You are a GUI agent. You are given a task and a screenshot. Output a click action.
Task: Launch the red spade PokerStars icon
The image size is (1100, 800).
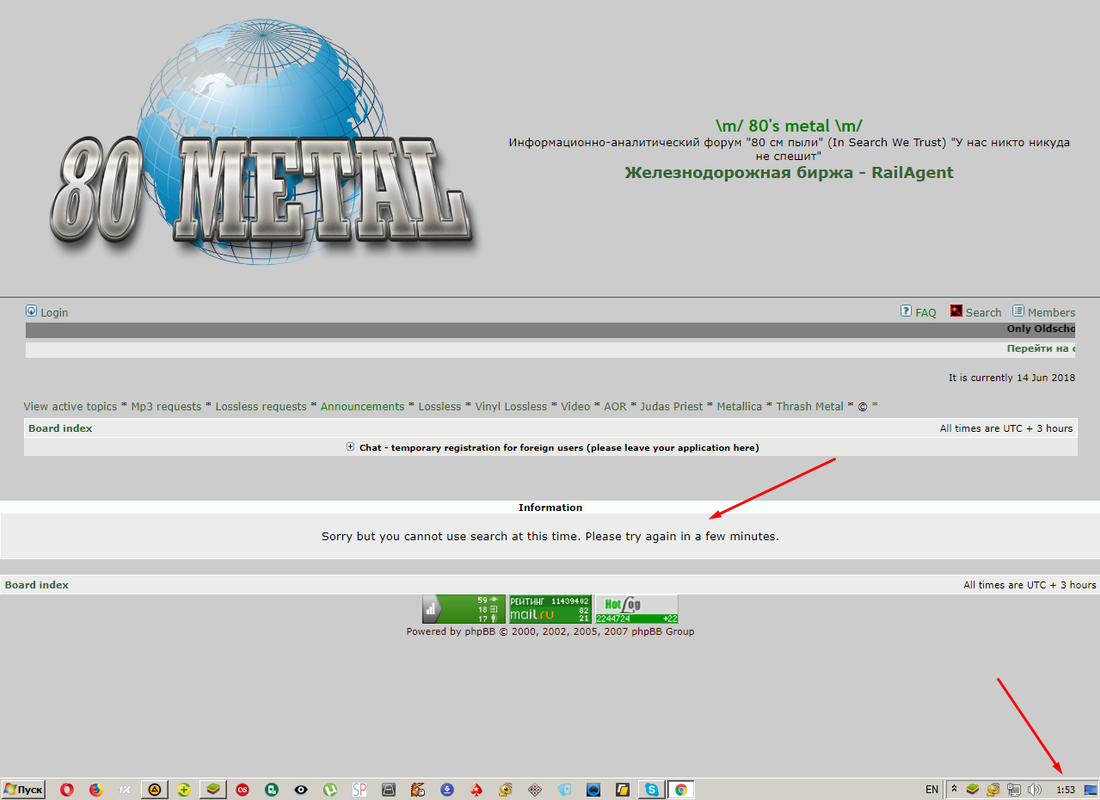476,789
